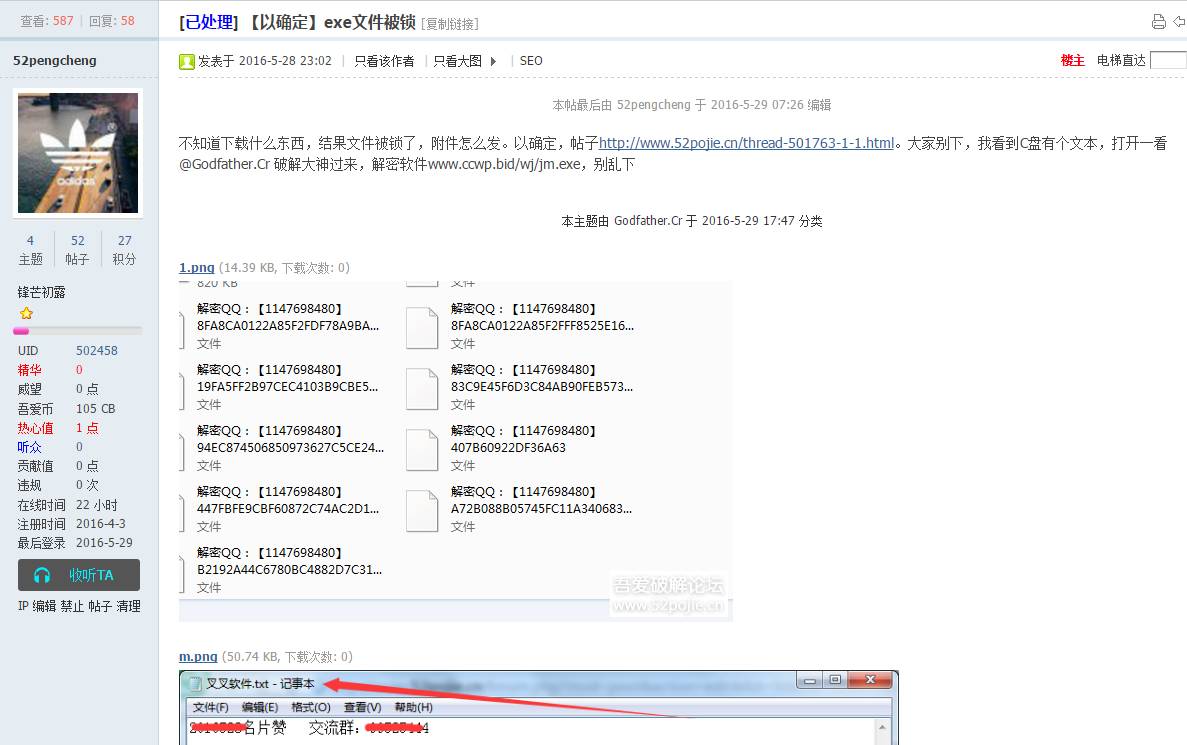Click Notepad maximize button in image
The image size is (1187, 745).
click(835, 680)
